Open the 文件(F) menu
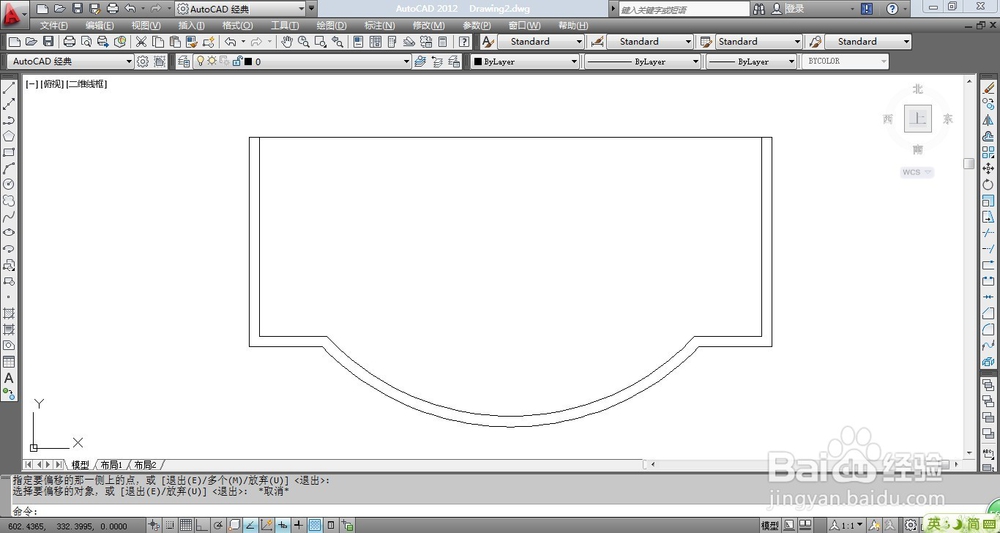Image resolution: width=1000 pixels, height=533 pixels. click(x=54, y=26)
